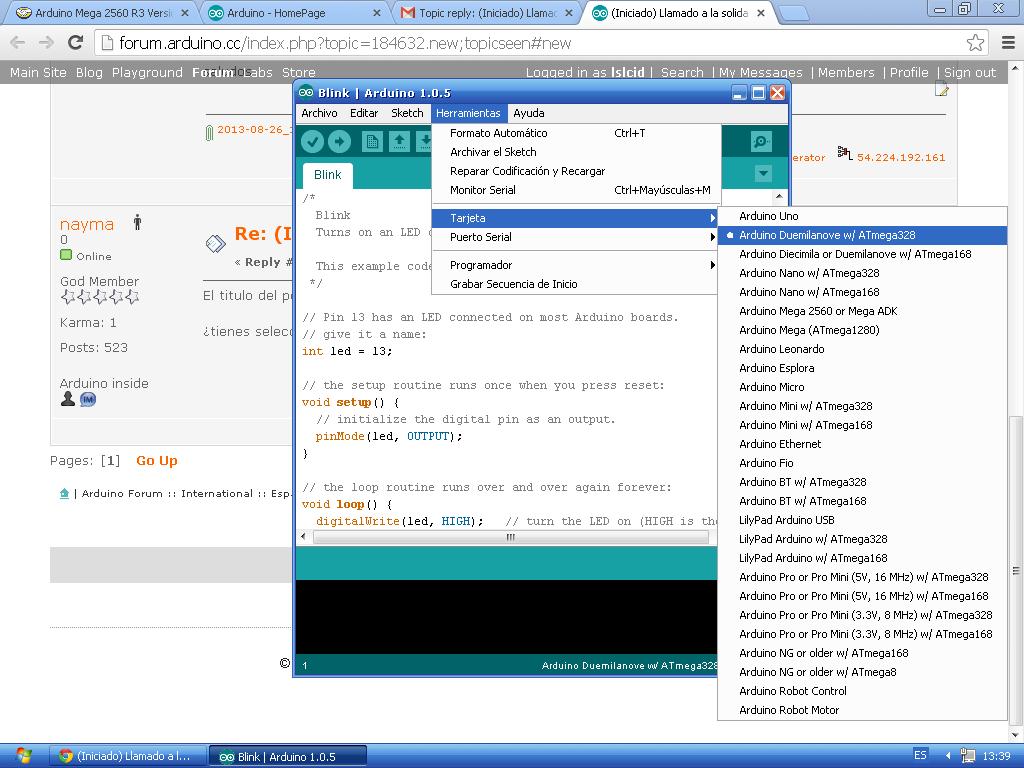Image resolution: width=1024 pixels, height=768 pixels.
Task: Click the Open sketch up-arrow icon
Action: click(400, 142)
